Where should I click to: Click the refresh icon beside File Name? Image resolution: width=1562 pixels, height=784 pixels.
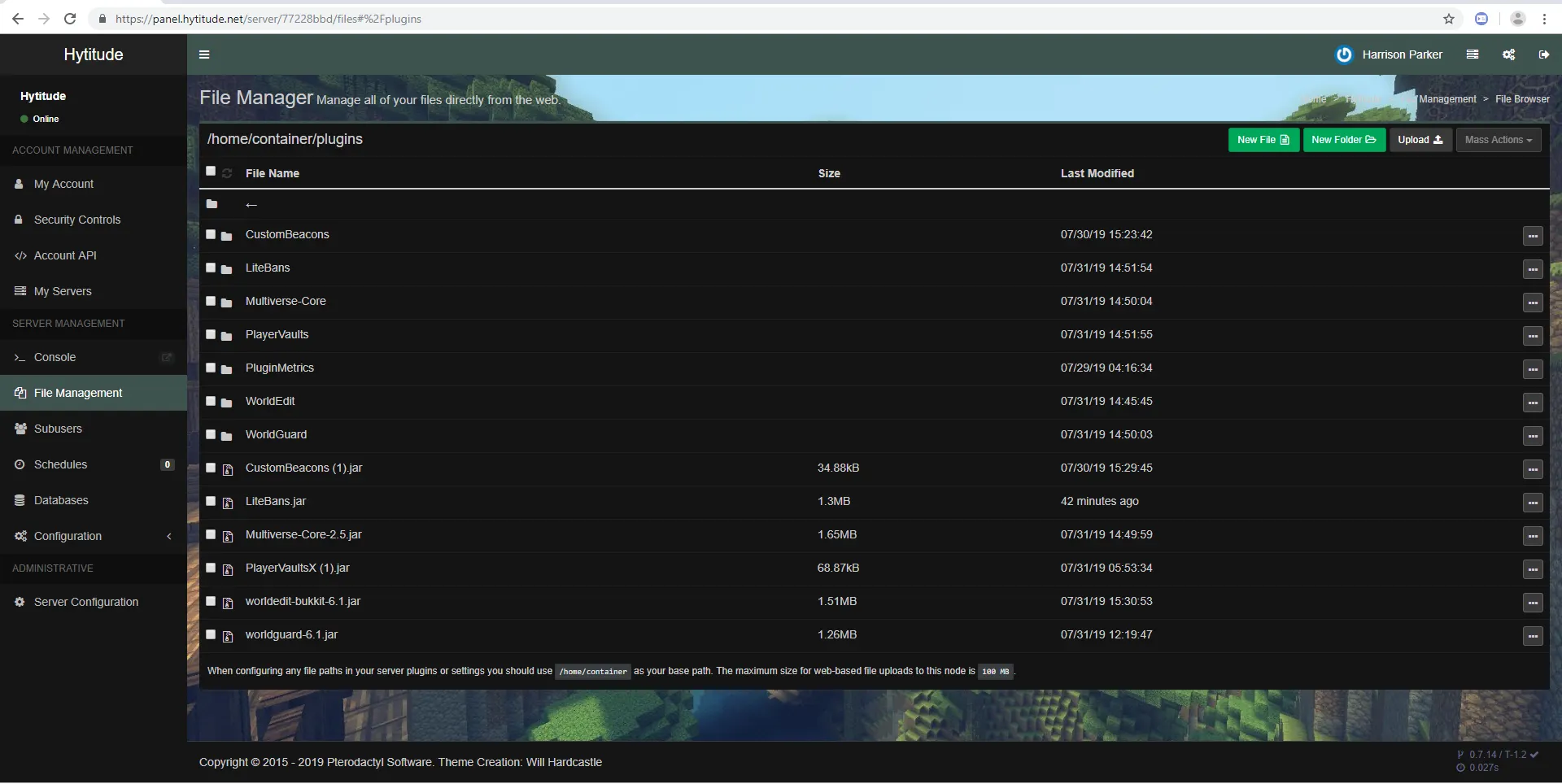(x=227, y=173)
